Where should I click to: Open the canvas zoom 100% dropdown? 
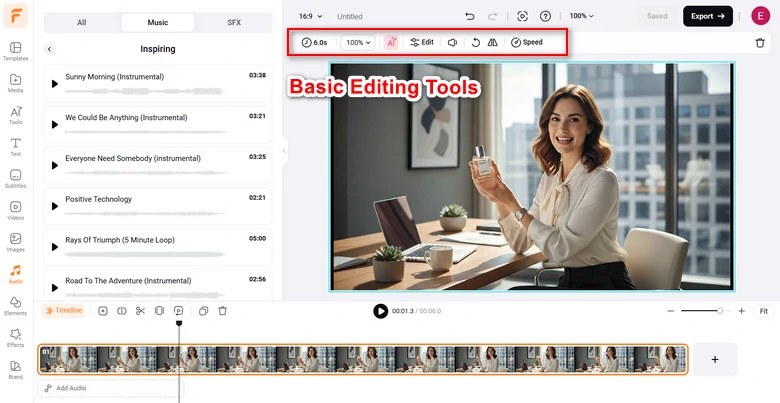coord(582,16)
